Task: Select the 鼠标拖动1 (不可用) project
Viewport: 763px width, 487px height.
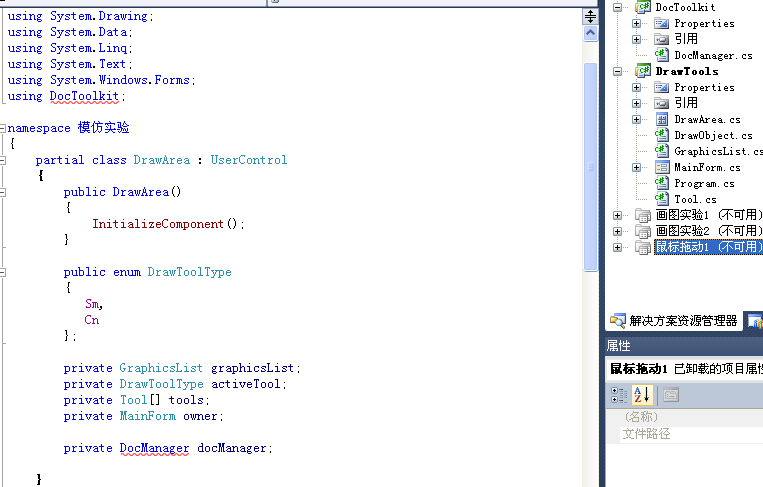Action: pos(708,247)
